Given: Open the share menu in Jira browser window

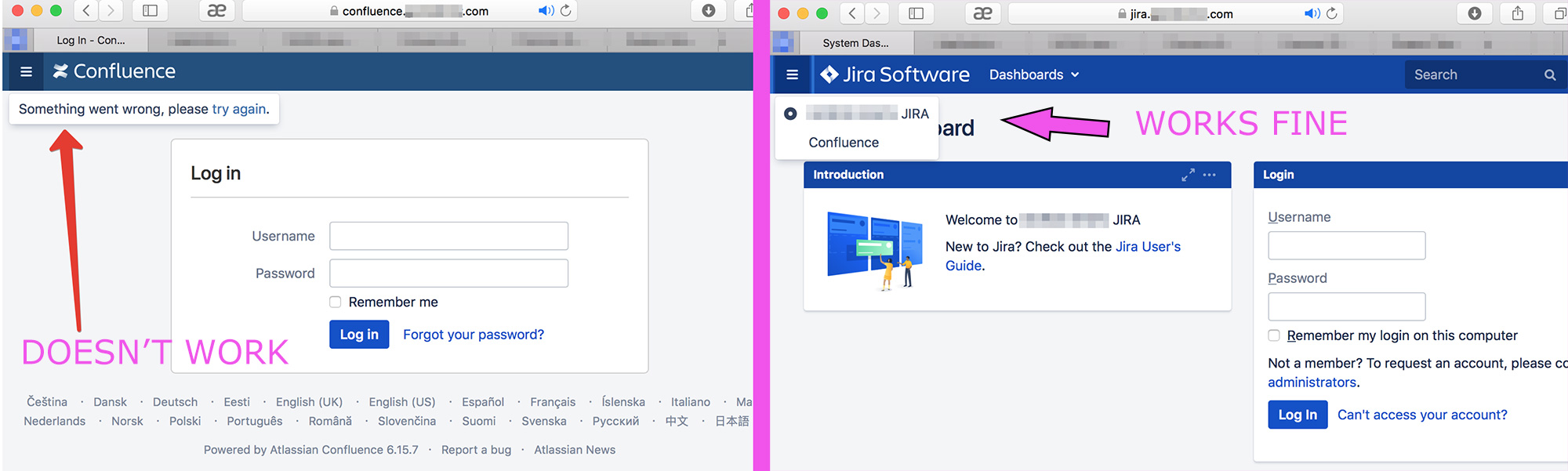Looking at the screenshot, I should pos(1518,13).
